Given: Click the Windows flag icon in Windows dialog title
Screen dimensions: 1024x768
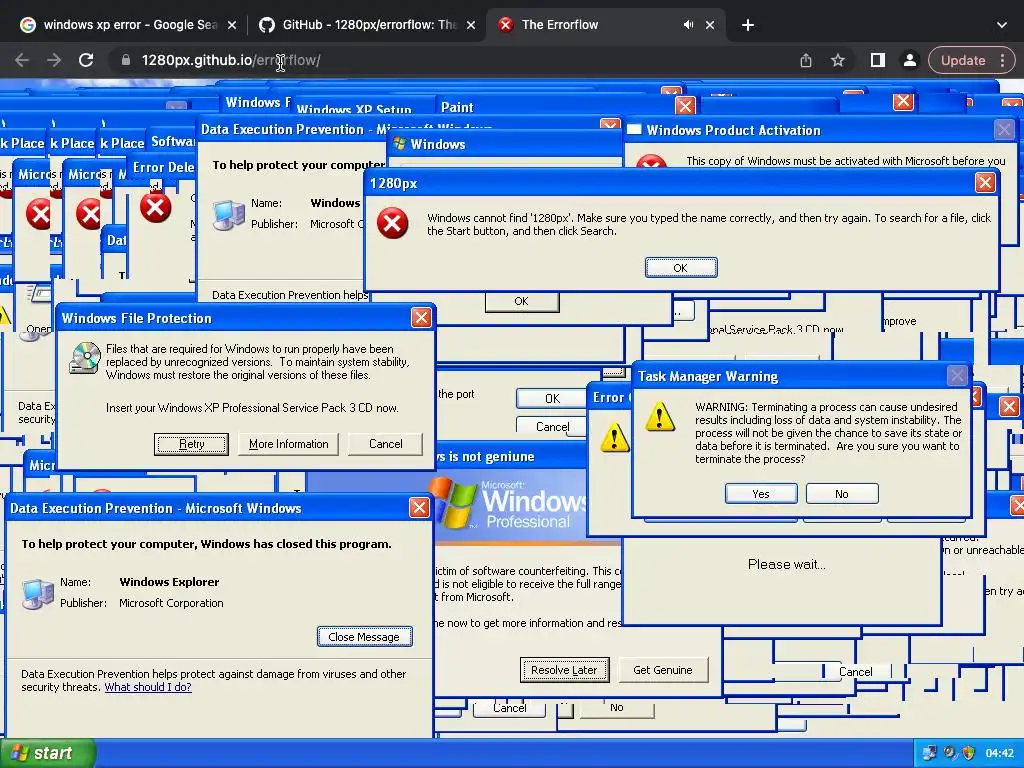Looking at the screenshot, I should click(400, 144).
